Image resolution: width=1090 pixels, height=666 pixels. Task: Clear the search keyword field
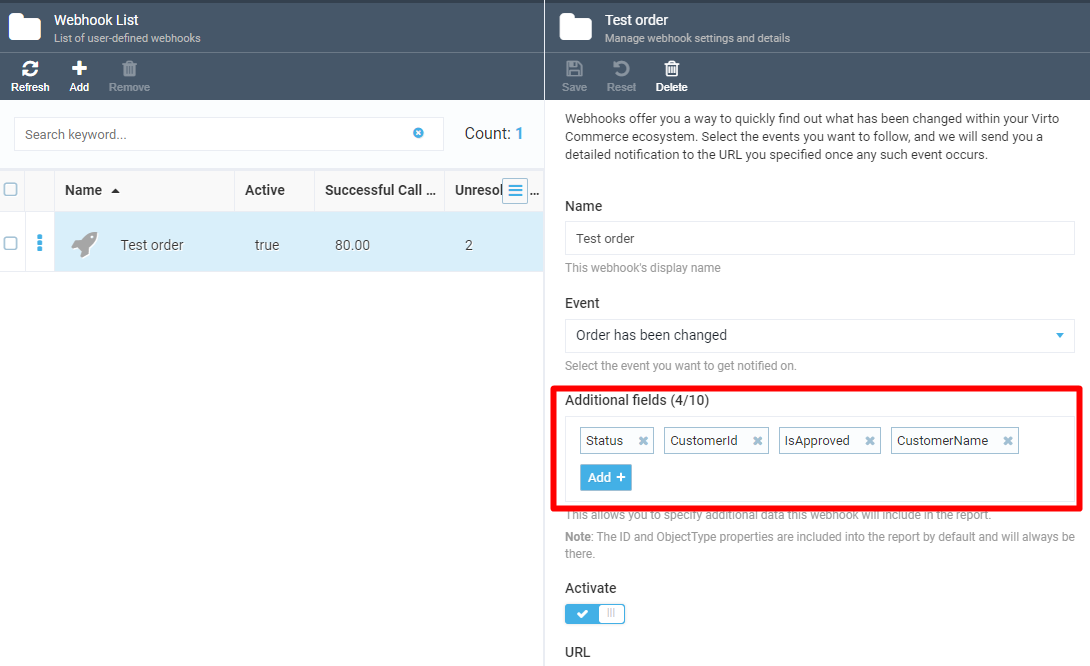tap(418, 133)
